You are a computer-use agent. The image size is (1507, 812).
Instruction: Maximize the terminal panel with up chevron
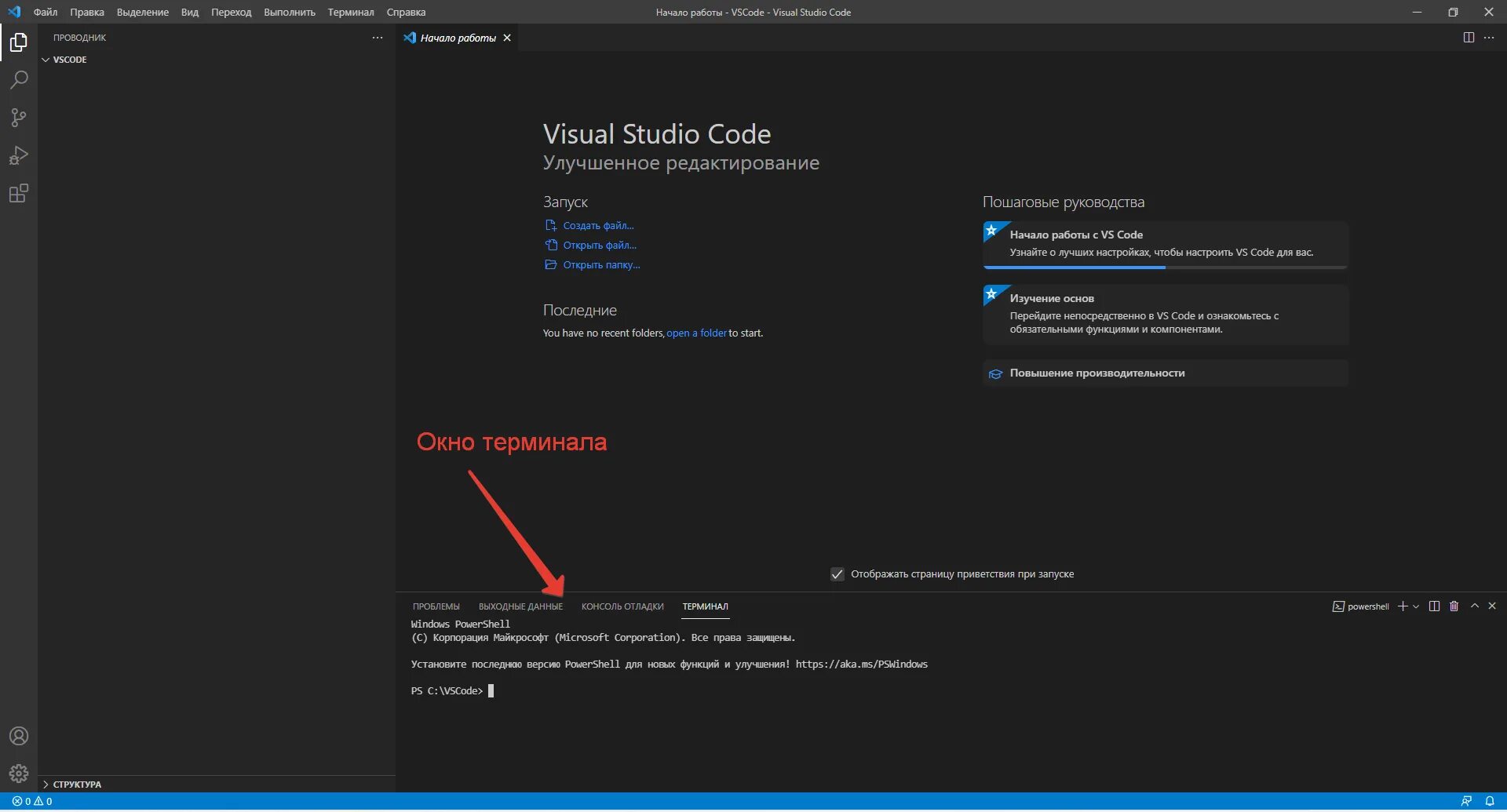[x=1475, y=606]
